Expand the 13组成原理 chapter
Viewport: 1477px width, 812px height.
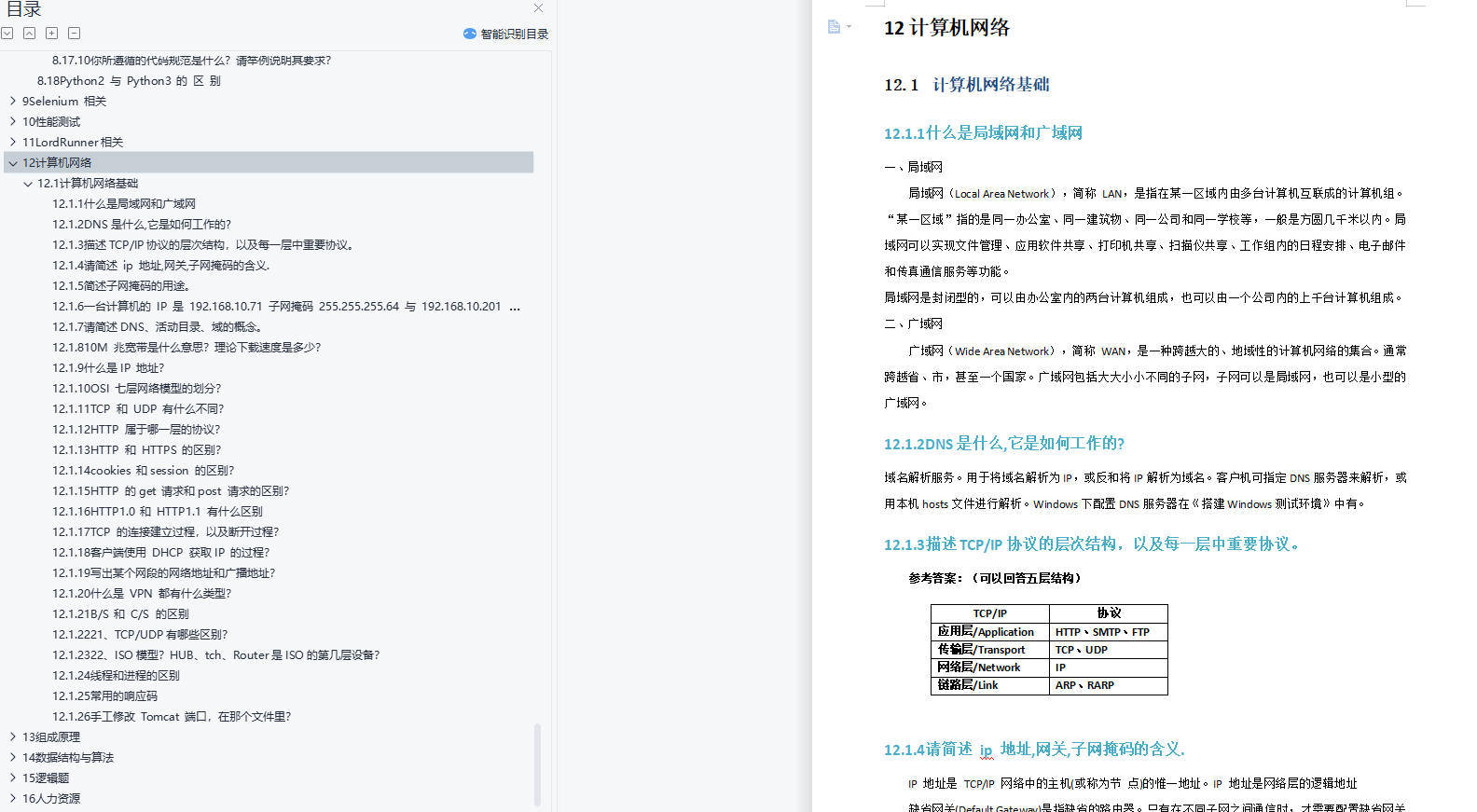pos(12,736)
